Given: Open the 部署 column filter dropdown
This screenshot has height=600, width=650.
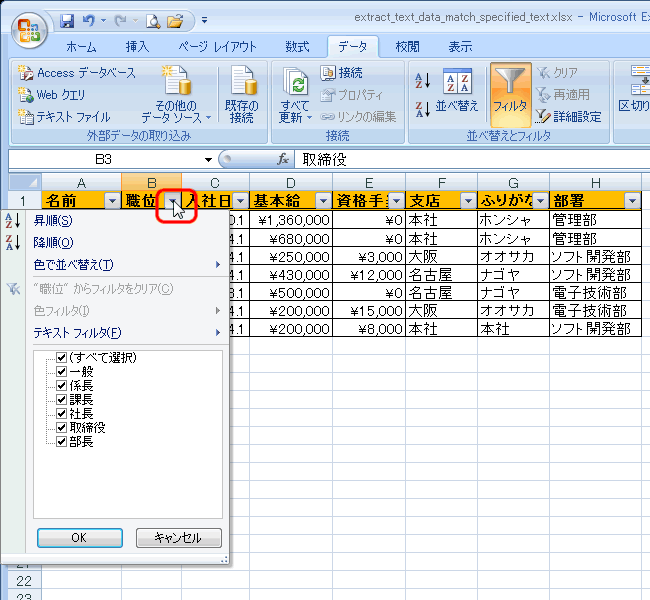Looking at the screenshot, I should [633, 201].
